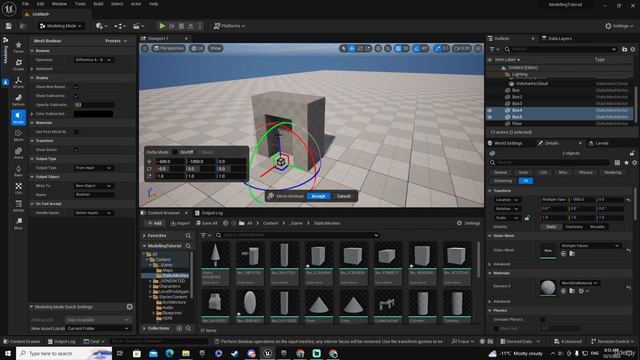Toggle Delta Mode On/Off checkbox
This screenshot has height=360, width=640.
pos(175,152)
